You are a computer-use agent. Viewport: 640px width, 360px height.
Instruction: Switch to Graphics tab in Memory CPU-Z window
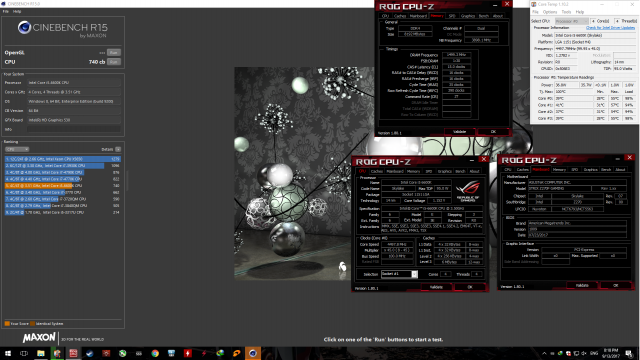(x=468, y=16)
